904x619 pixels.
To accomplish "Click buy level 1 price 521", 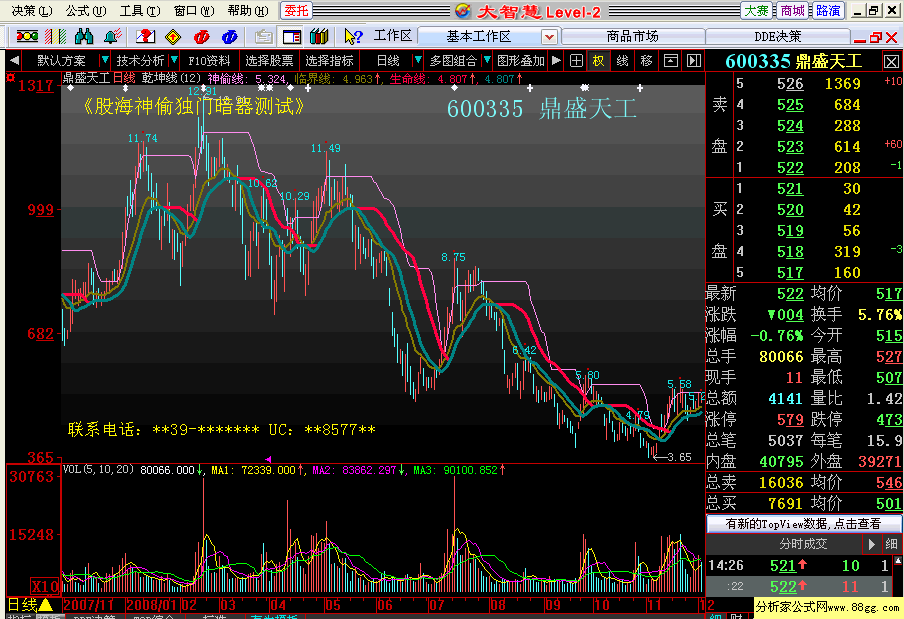I will click(x=790, y=189).
